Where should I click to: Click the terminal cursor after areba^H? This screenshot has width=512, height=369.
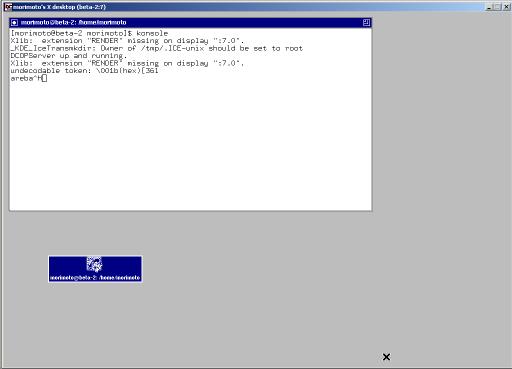[x=45, y=78]
